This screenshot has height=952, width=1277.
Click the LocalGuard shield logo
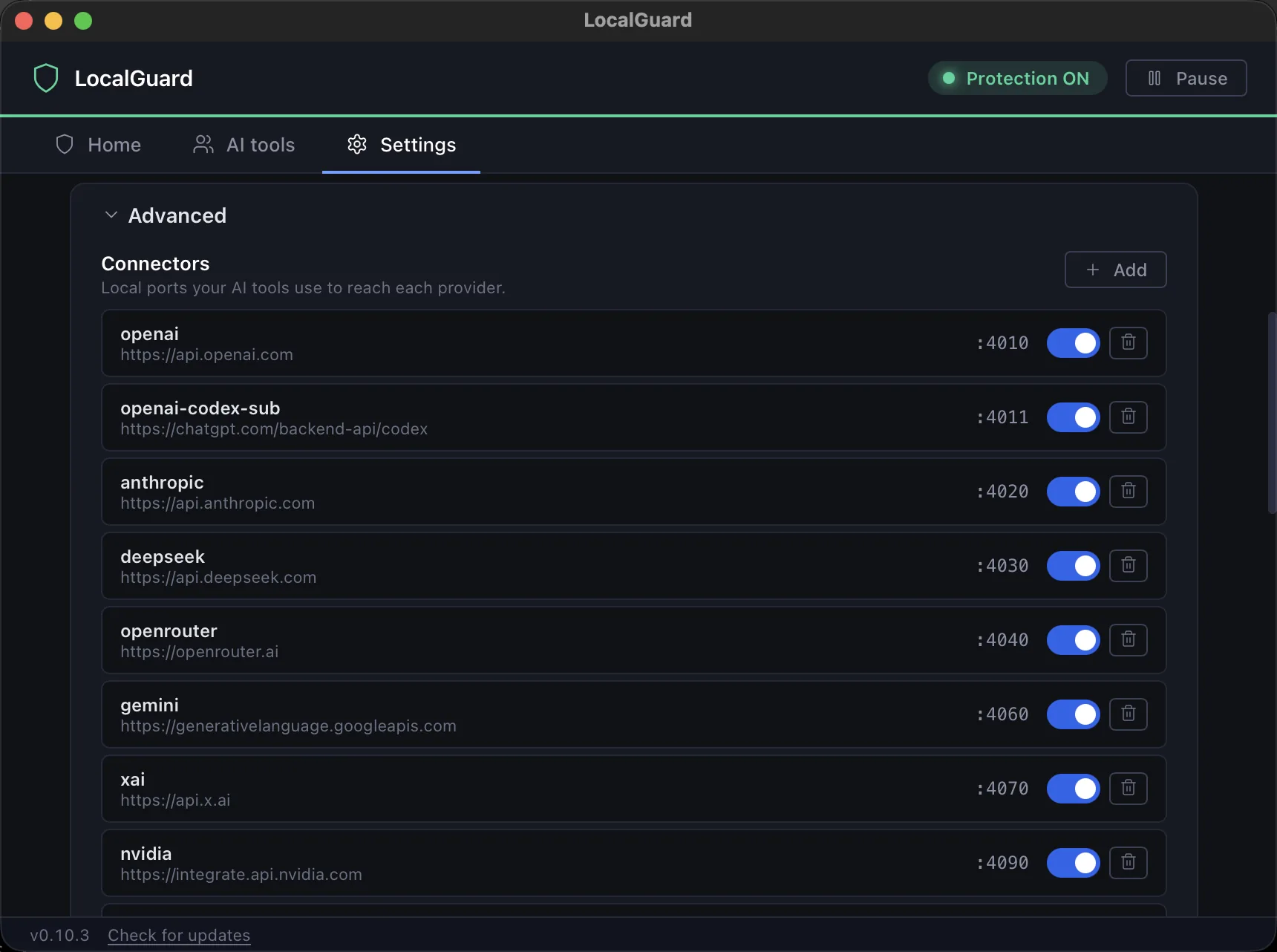tap(46, 78)
